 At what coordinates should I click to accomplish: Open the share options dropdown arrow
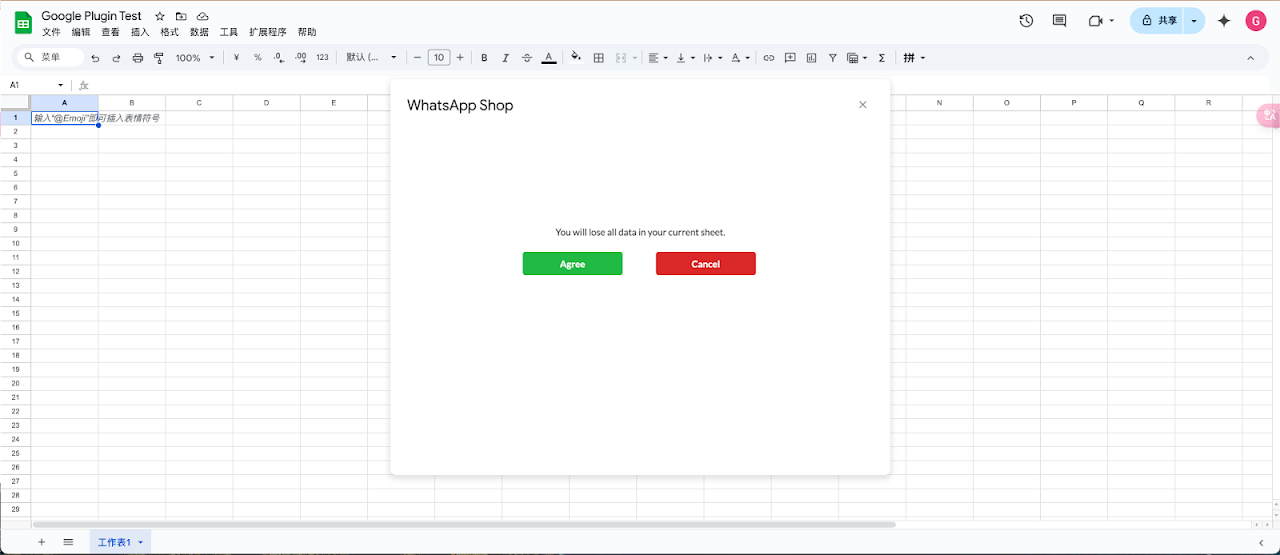click(x=1194, y=20)
